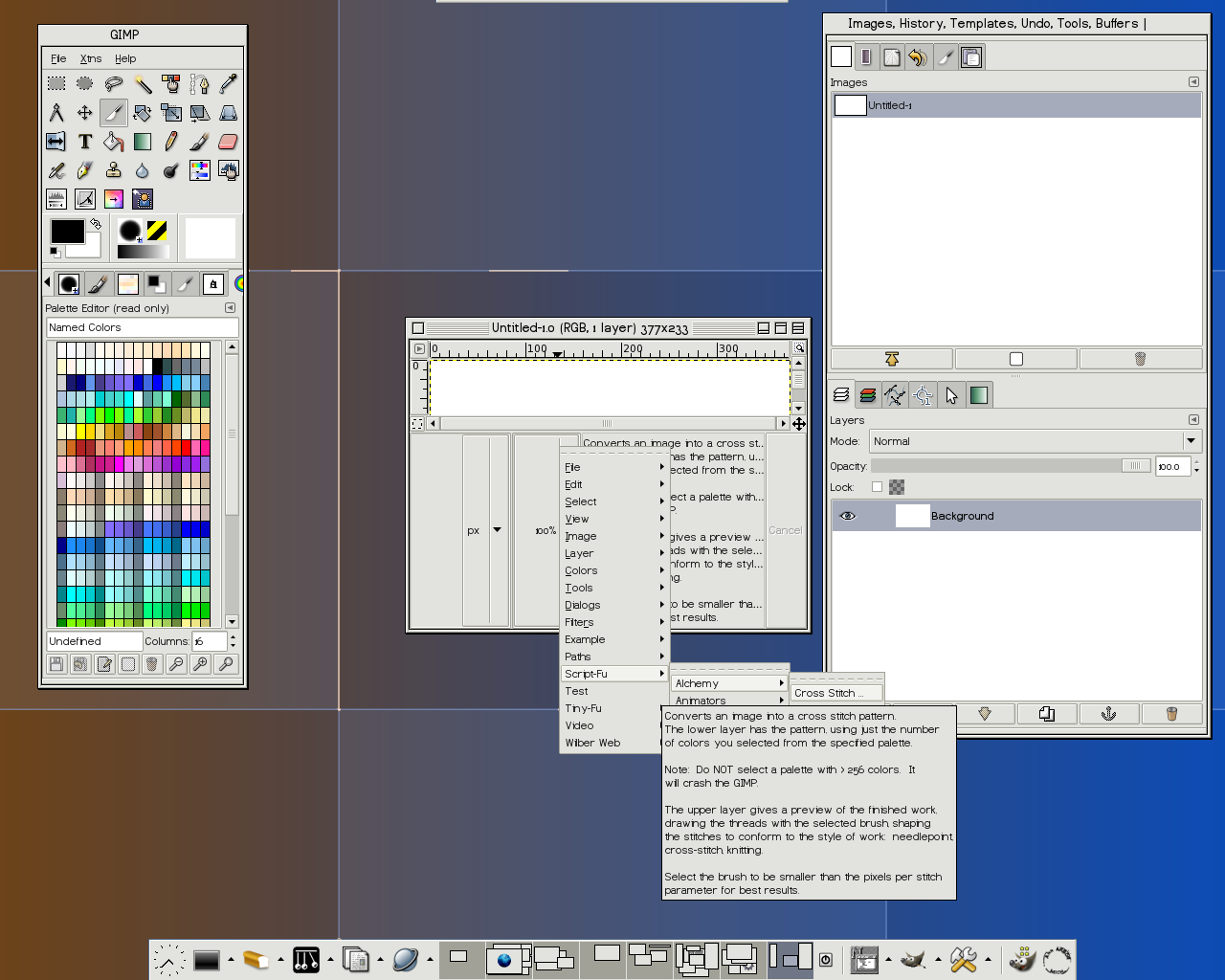The image size is (1225, 980).
Task: Select the Blur water-drop tool
Action: (143, 170)
